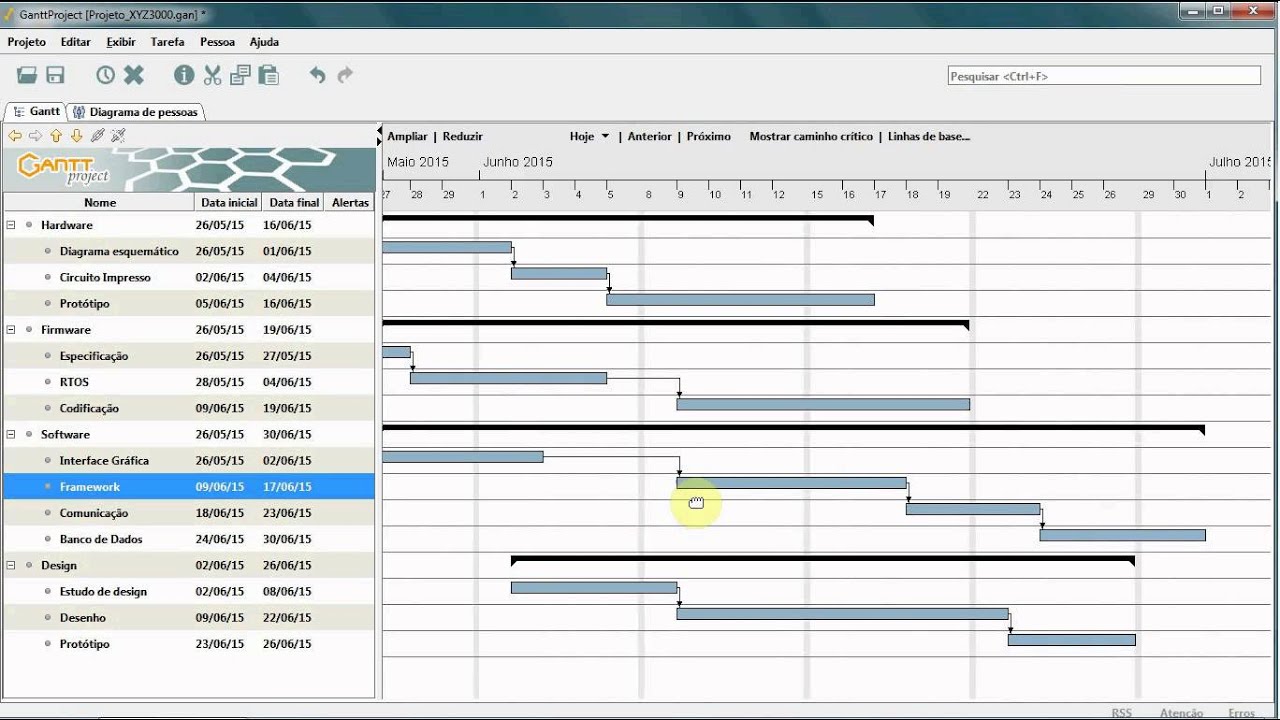Unindent task with yellow left arrow
Image resolution: width=1280 pixels, height=720 pixels.
click(x=15, y=135)
